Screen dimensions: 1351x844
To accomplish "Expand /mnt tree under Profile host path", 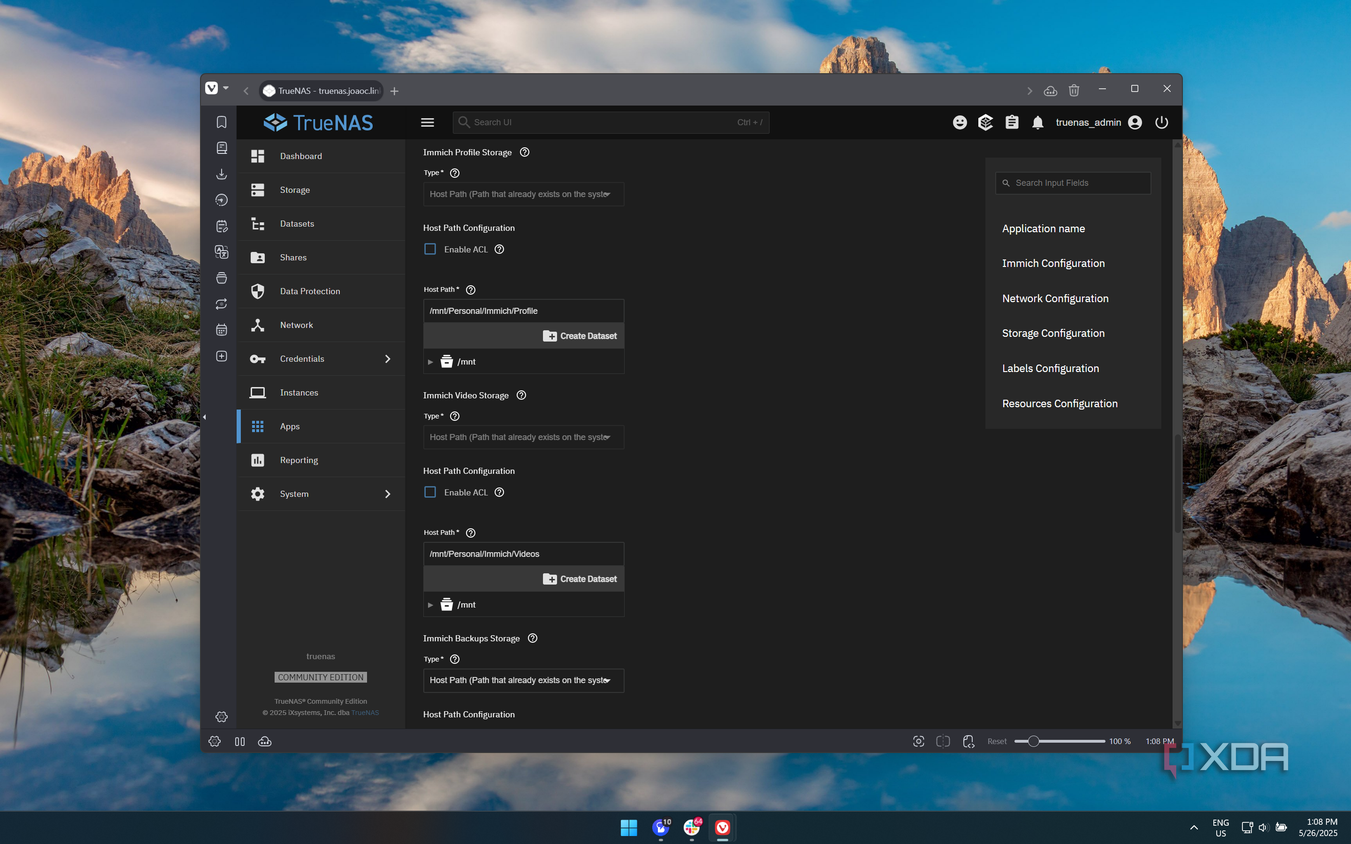I will (430, 362).
